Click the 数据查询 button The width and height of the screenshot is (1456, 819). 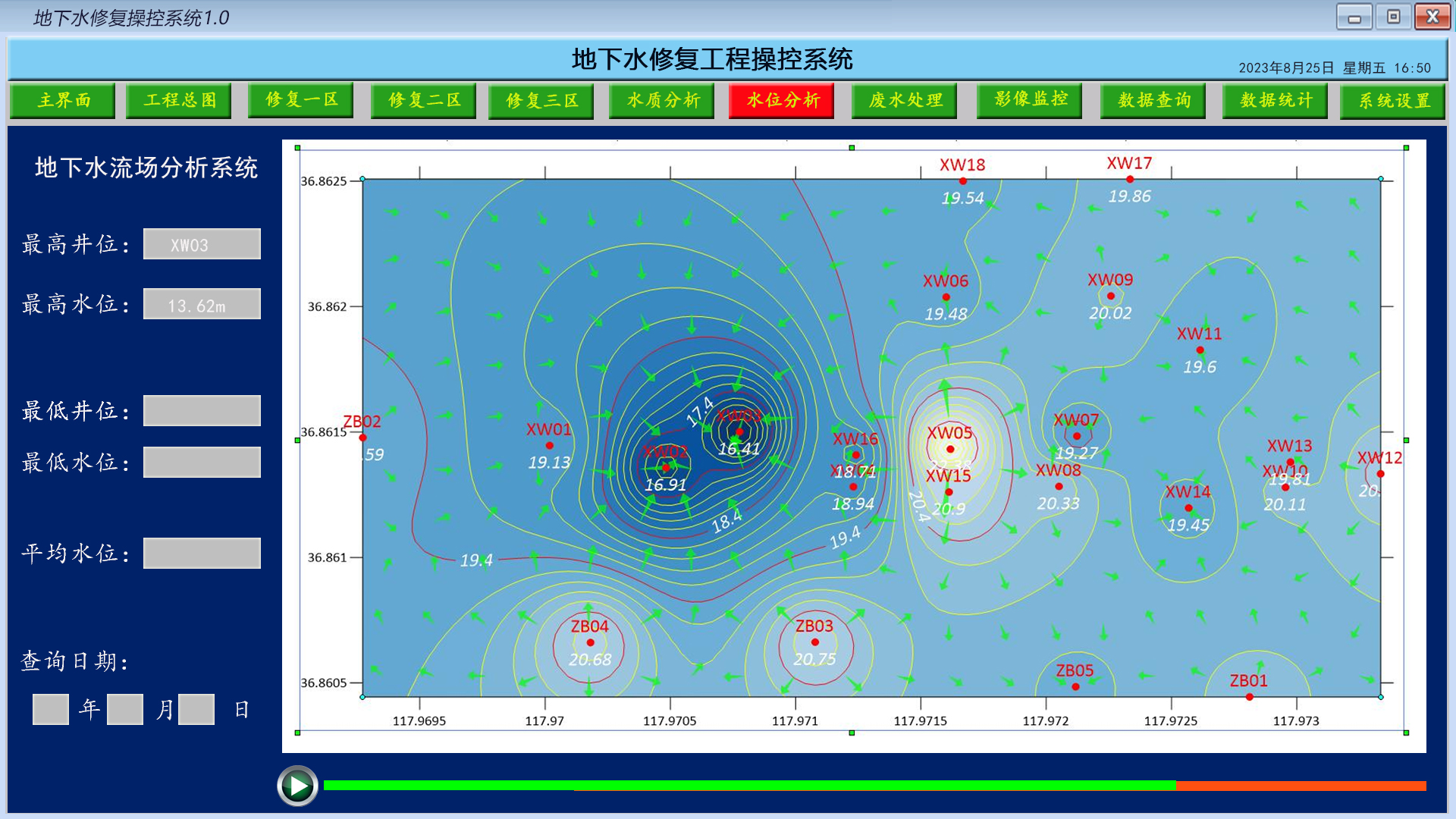pos(1153,101)
